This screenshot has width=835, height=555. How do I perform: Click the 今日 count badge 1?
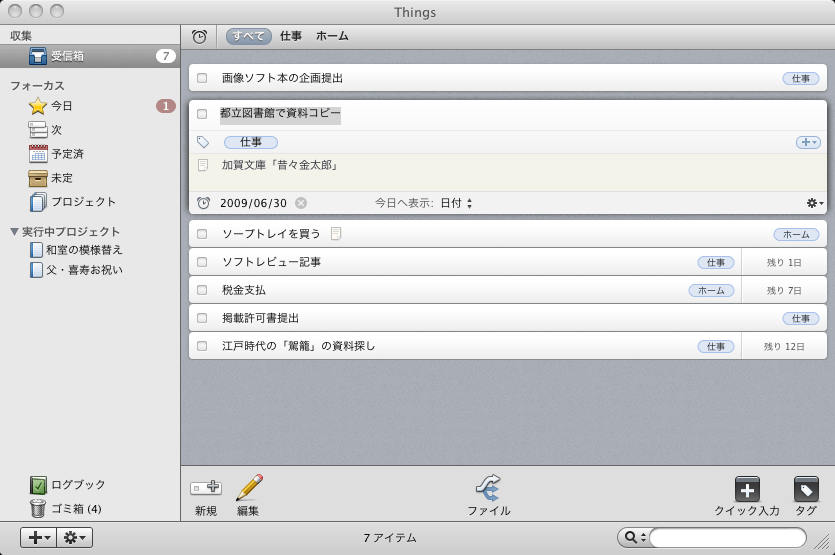(166, 106)
